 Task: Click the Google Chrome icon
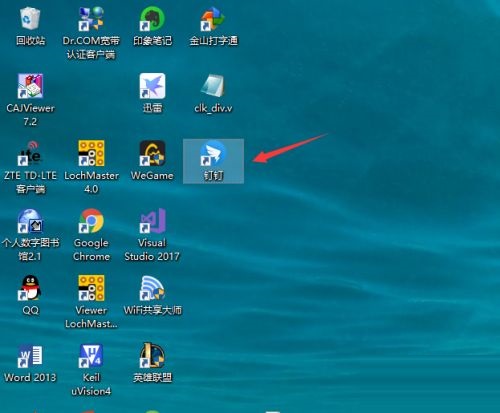point(91,221)
